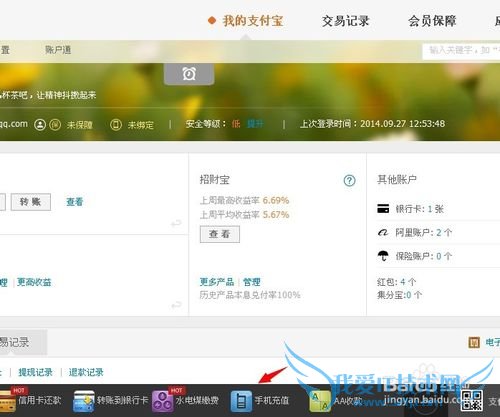Click the 保险账户 umbrella icon
500x417 pixels.
[x=383, y=256]
